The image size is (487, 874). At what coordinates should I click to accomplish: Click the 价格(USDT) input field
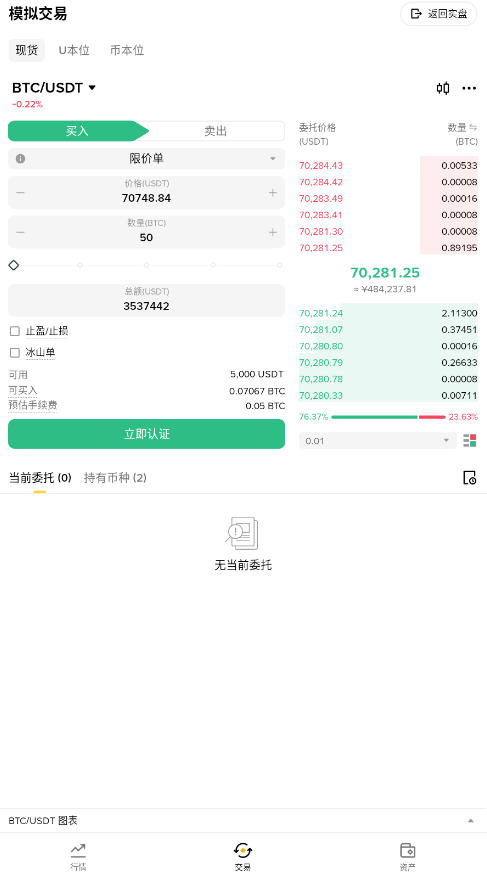point(147,193)
